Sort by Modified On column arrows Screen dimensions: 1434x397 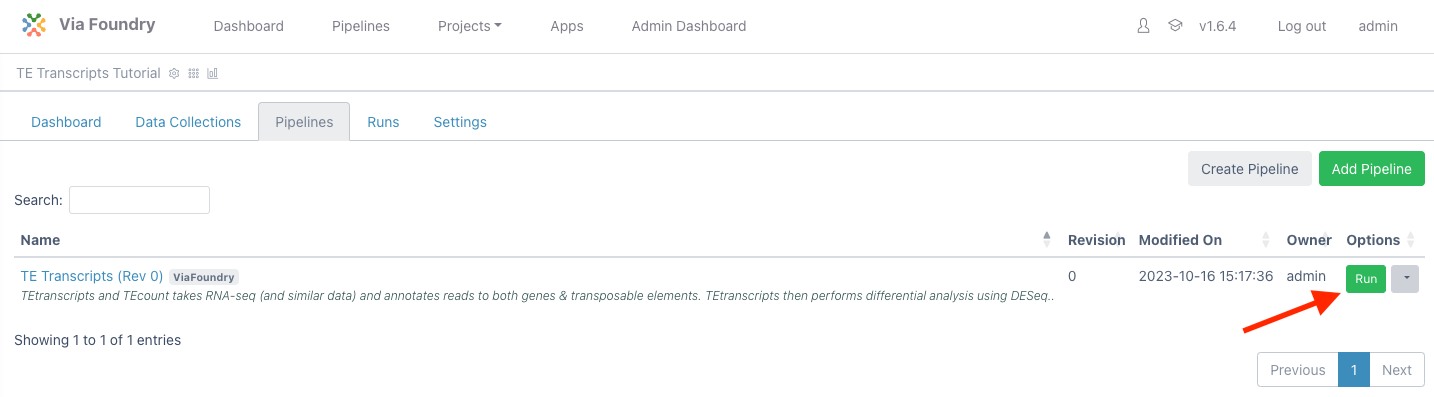[x=1266, y=239]
